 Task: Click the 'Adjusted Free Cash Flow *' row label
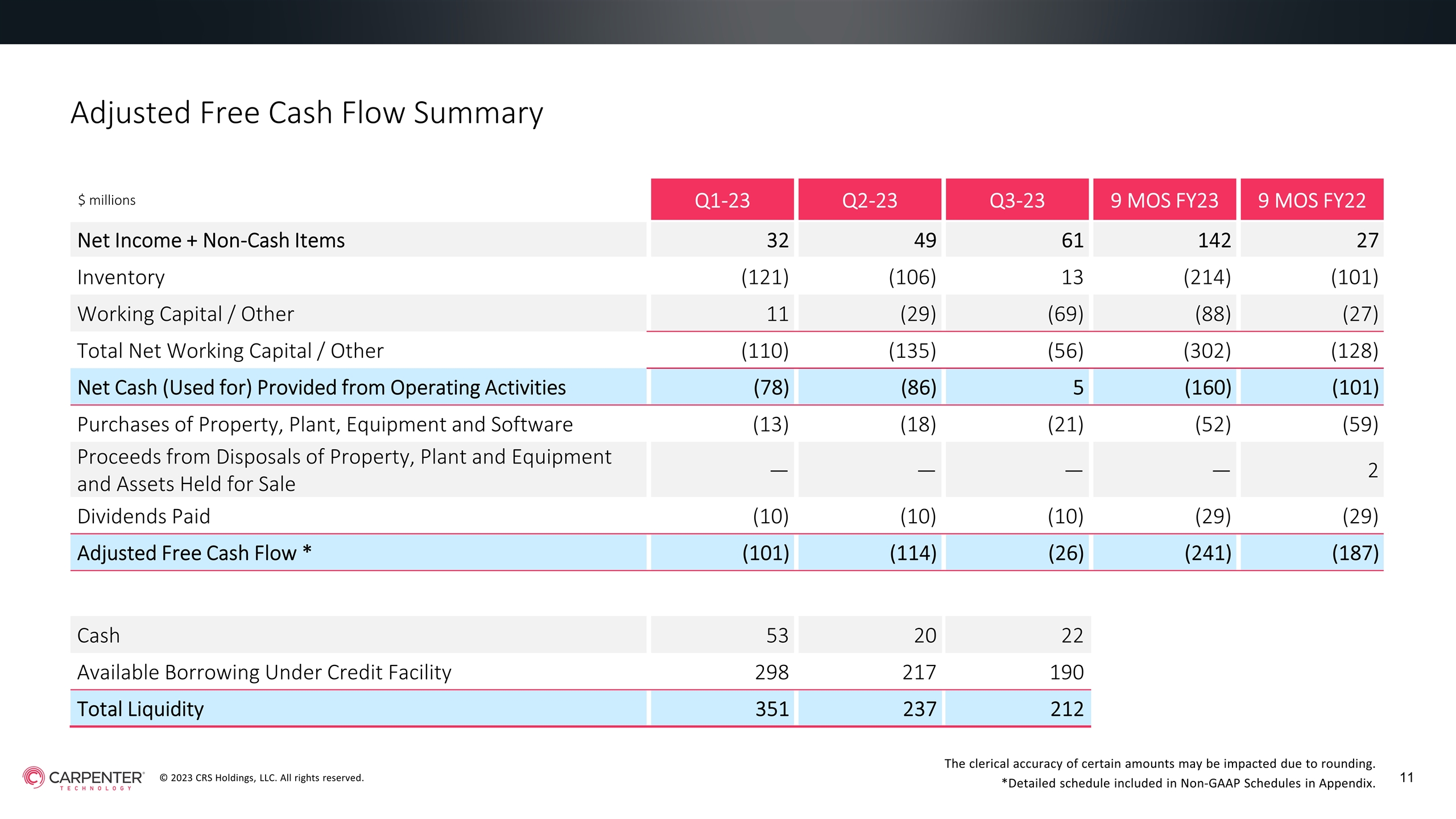pos(195,553)
